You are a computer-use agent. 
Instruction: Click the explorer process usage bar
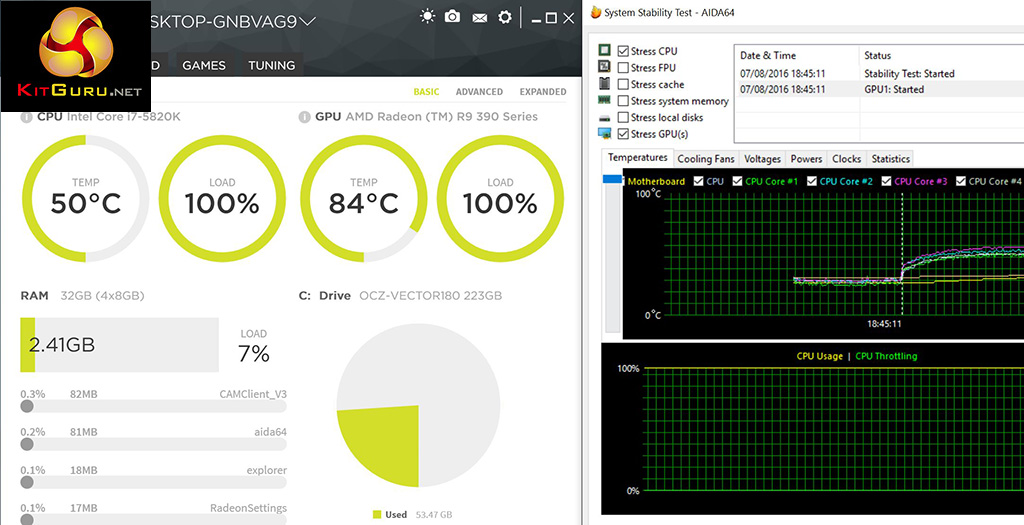pyautogui.click(x=153, y=482)
